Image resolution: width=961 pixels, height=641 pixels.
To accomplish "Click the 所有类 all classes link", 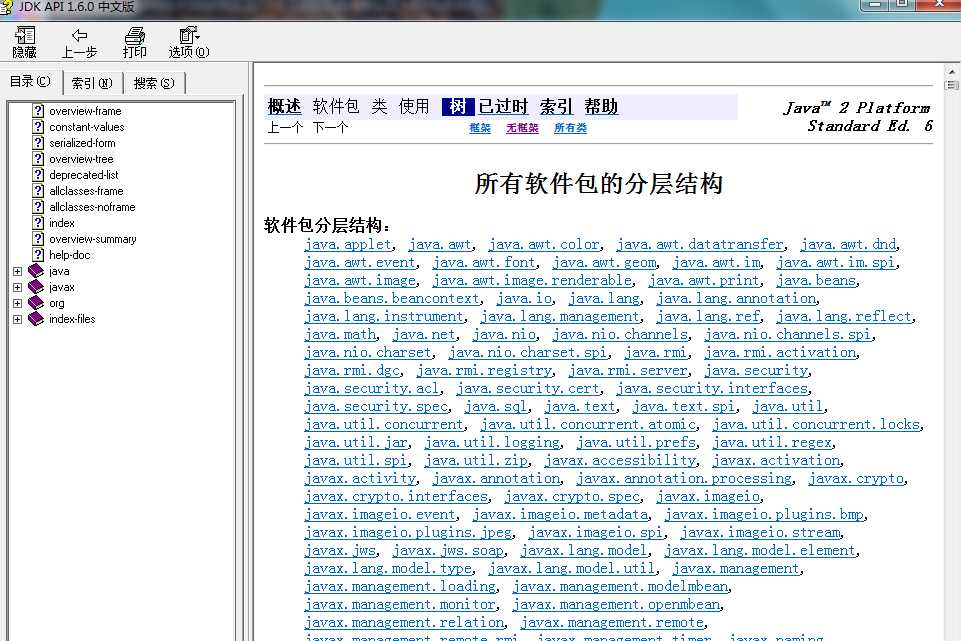I will (x=570, y=127).
